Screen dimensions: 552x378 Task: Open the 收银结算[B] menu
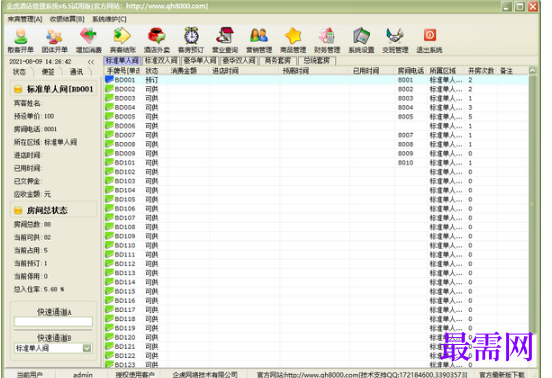tap(67, 19)
